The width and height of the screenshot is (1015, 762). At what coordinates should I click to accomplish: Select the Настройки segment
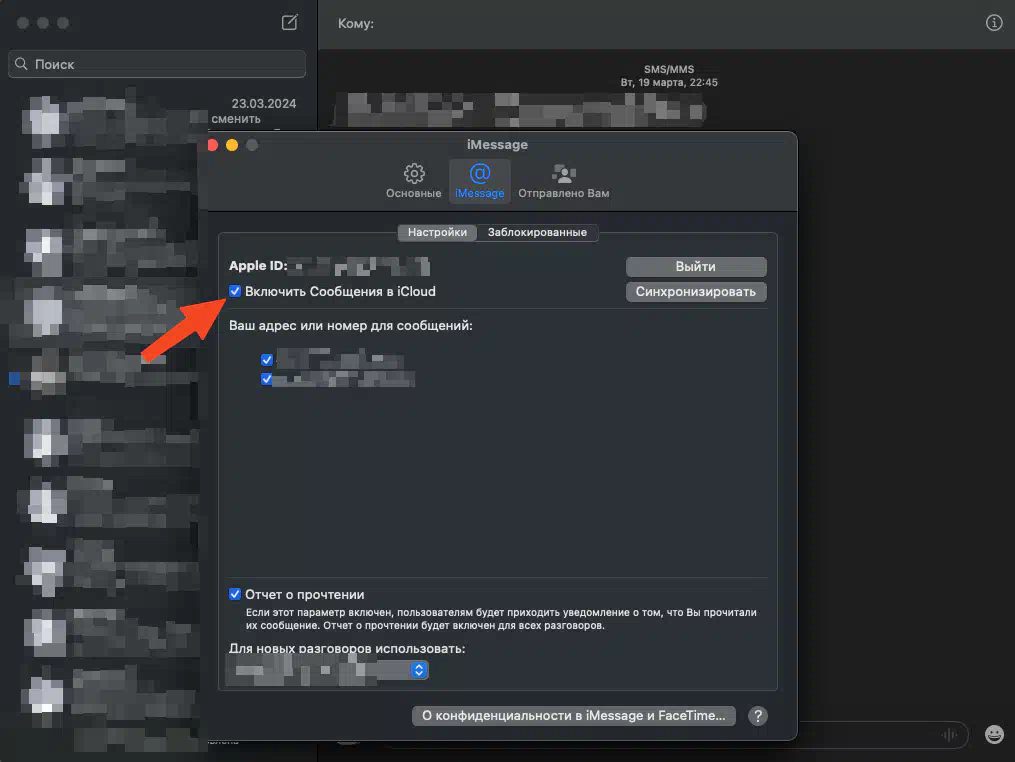click(x=437, y=232)
